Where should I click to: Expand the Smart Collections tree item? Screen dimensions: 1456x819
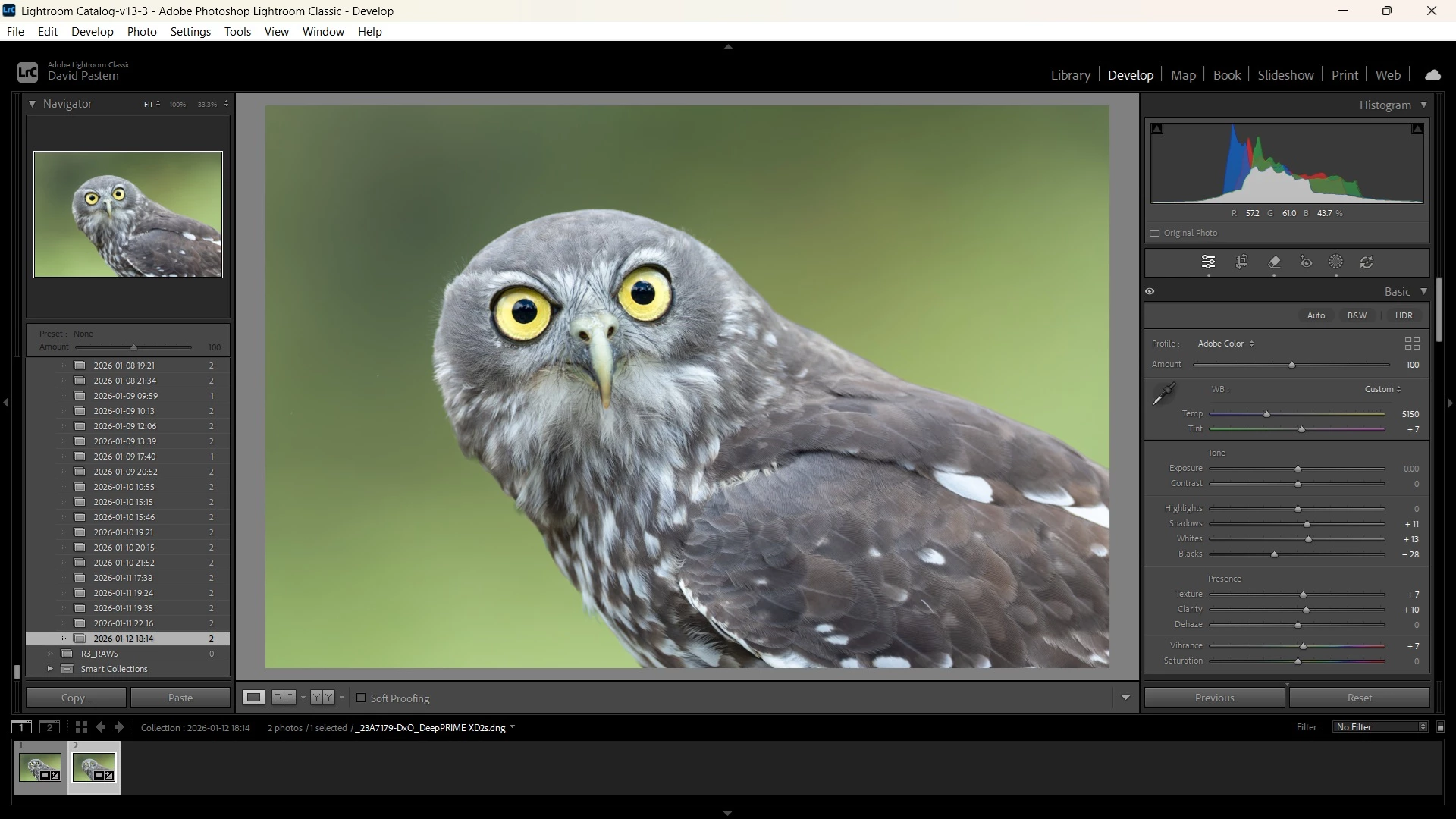click(50, 669)
